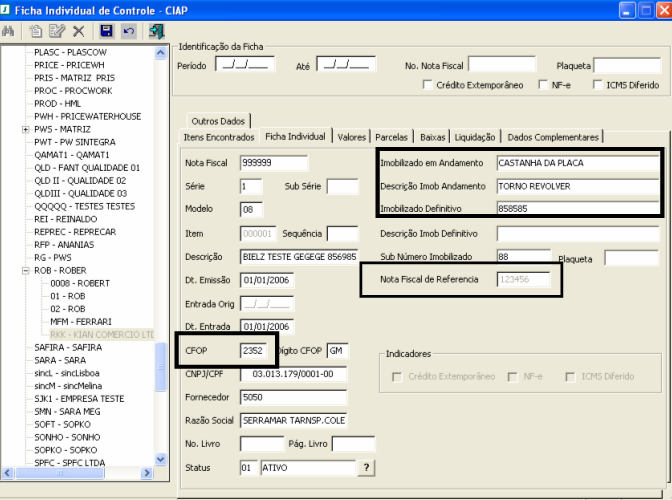Expand the PWS - MATRIZ tree node

(x=26, y=129)
